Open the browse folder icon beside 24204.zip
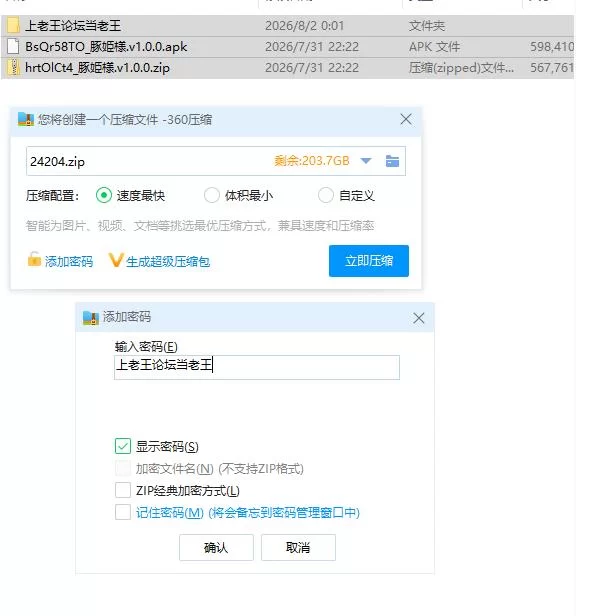The height and width of the screenshot is (616, 593). (392, 161)
